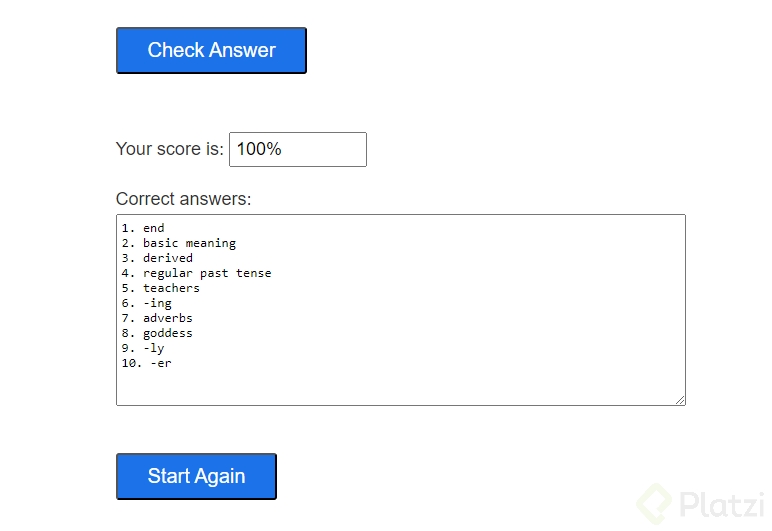Screen dimensions: 772x531
Task: Click answer line 1 "end"
Action: (153, 228)
